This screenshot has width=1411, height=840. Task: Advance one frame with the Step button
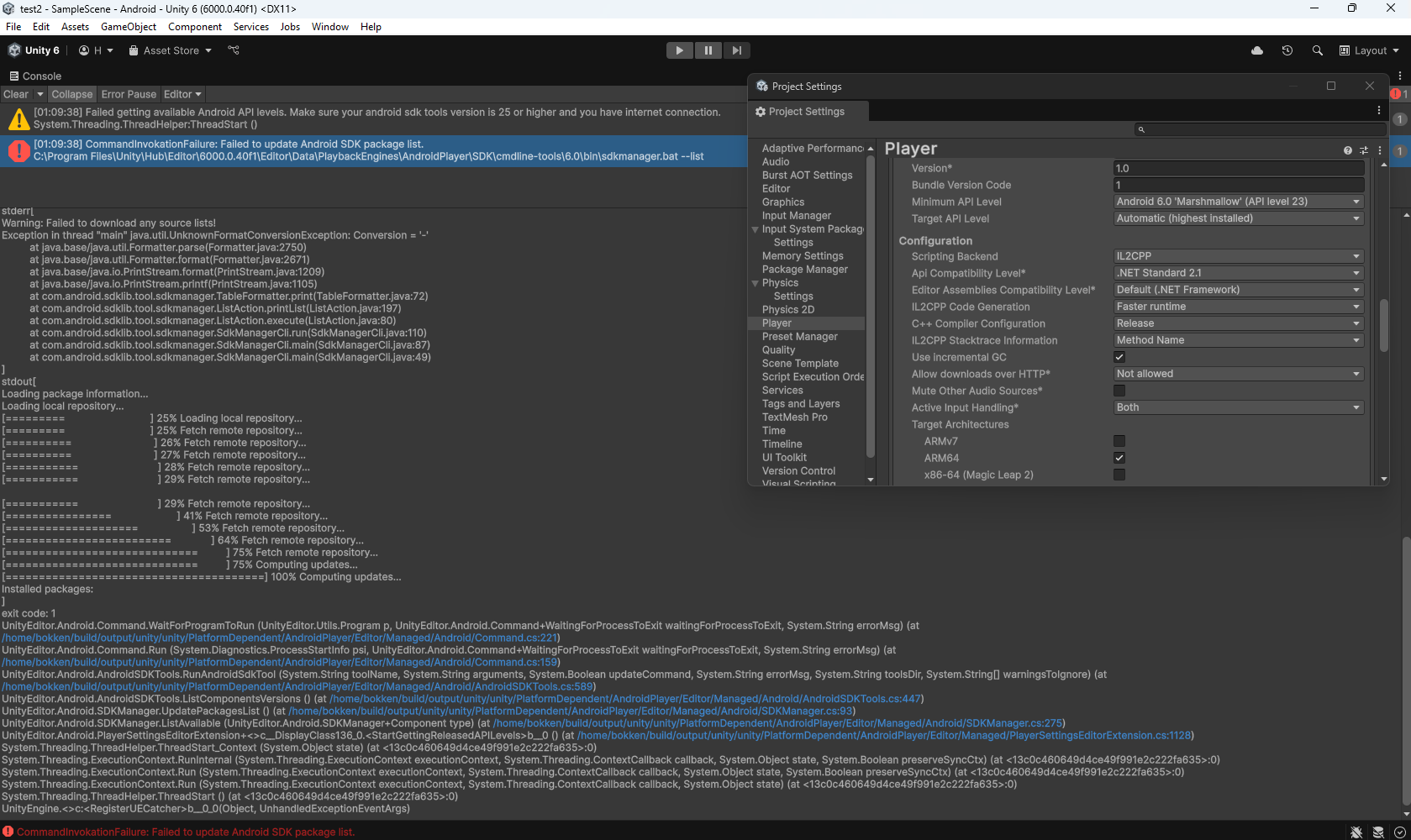(736, 50)
